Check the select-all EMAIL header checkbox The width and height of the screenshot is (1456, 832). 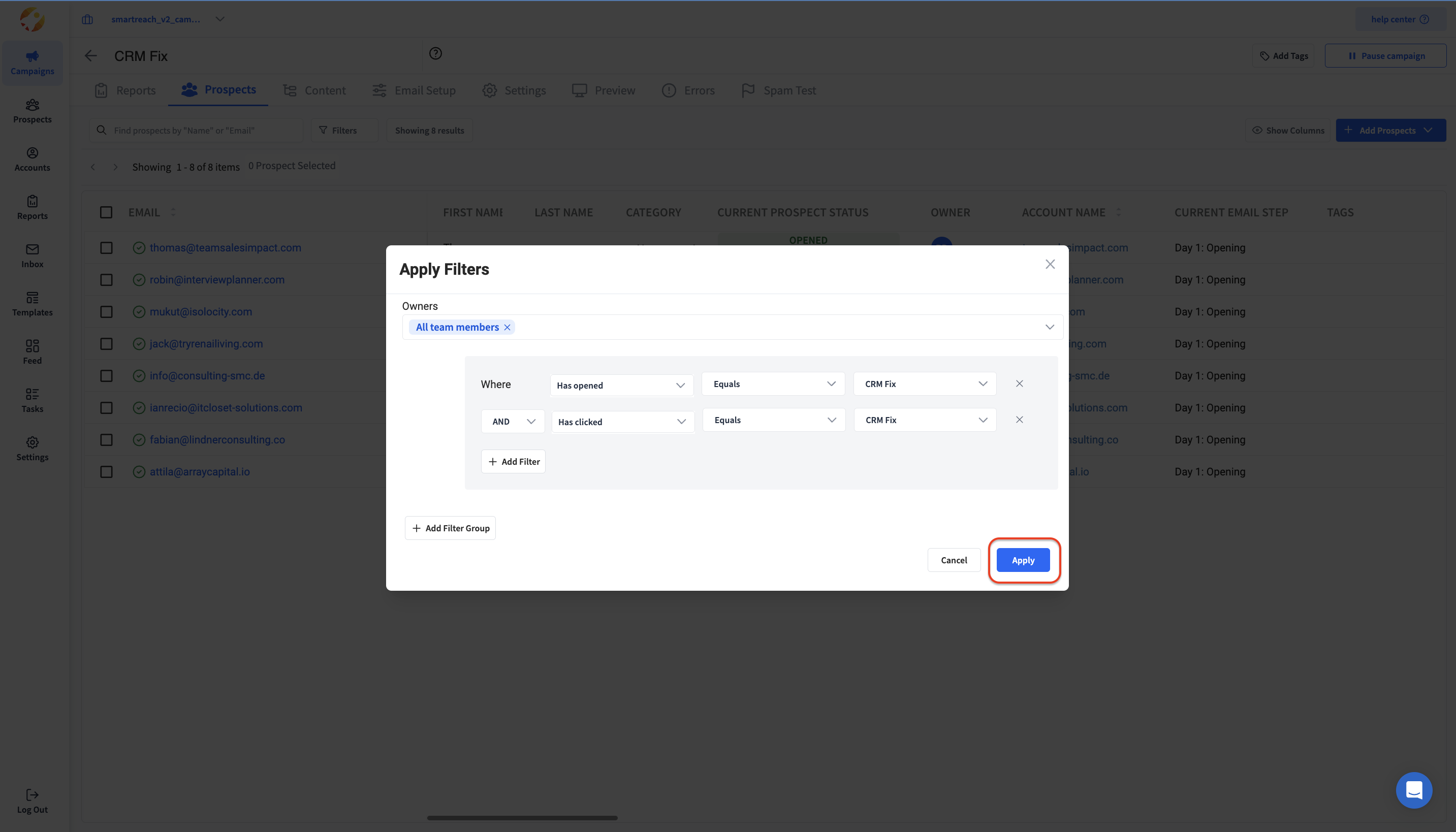[106, 212]
